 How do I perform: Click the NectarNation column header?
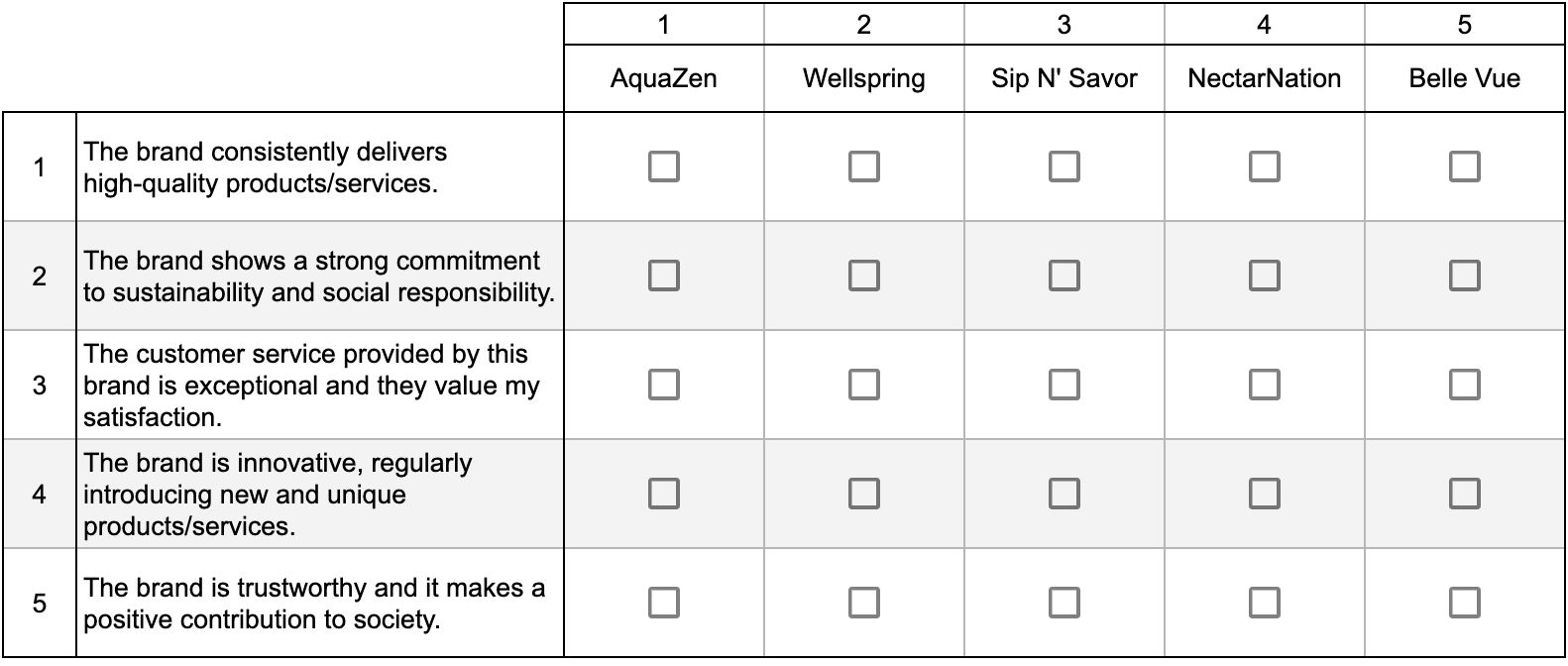(x=1264, y=78)
